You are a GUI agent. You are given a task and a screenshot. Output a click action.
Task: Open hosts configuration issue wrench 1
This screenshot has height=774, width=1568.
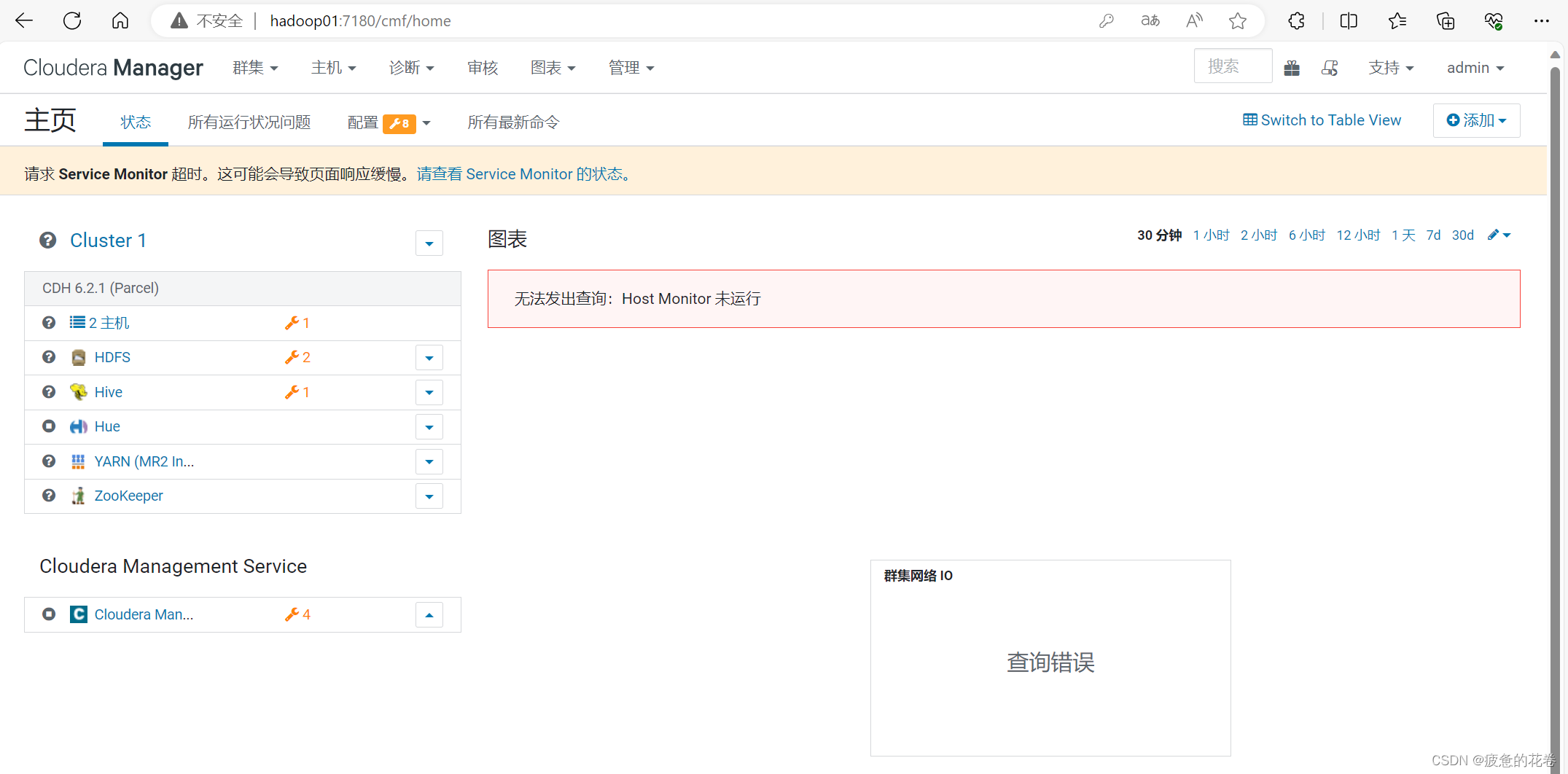297,323
